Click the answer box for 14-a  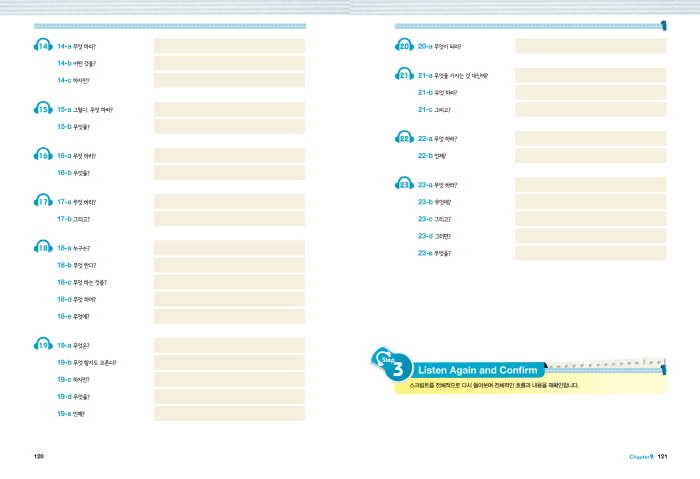[229, 46]
